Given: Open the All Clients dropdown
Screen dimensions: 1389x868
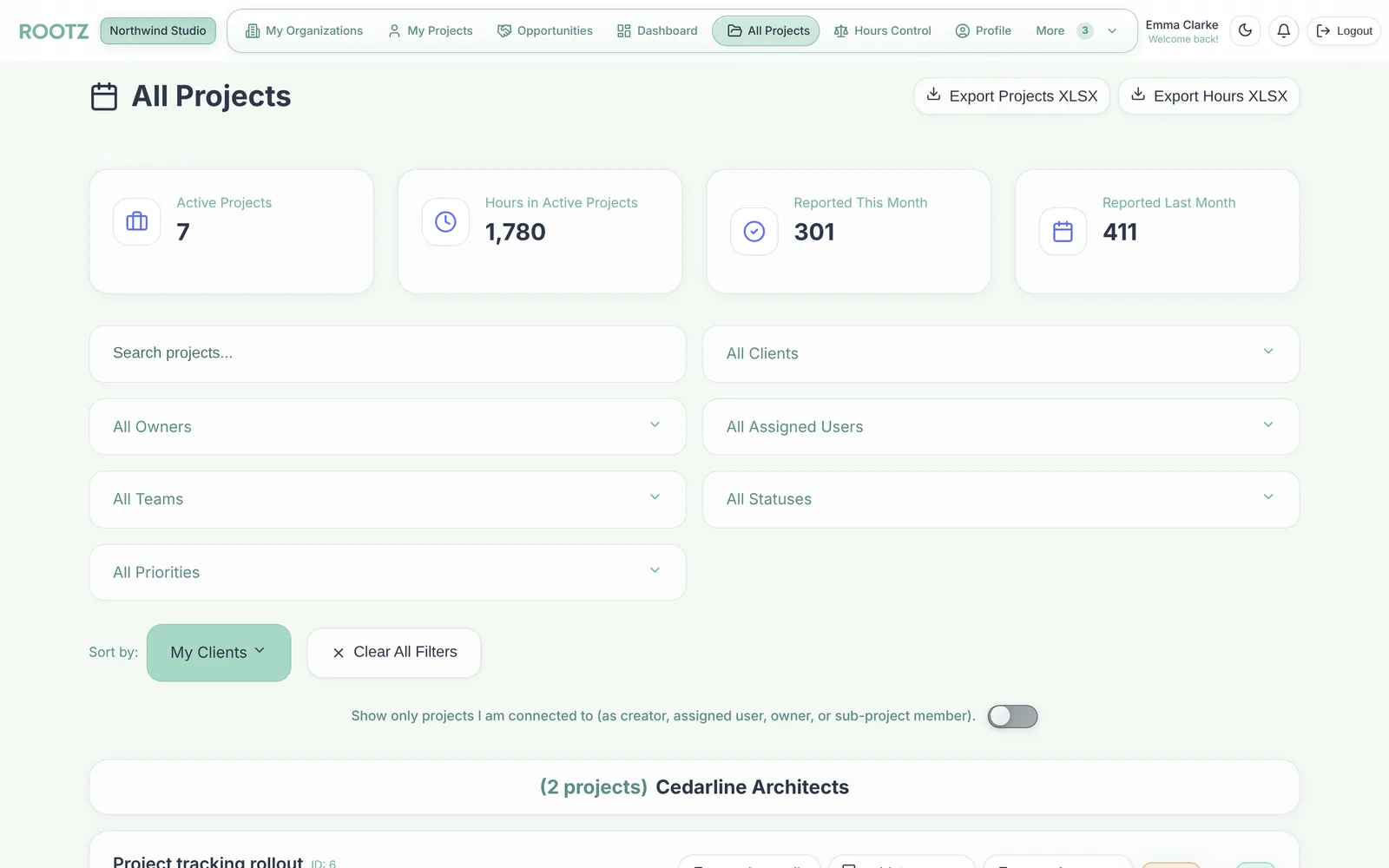Looking at the screenshot, I should 1000,353.
